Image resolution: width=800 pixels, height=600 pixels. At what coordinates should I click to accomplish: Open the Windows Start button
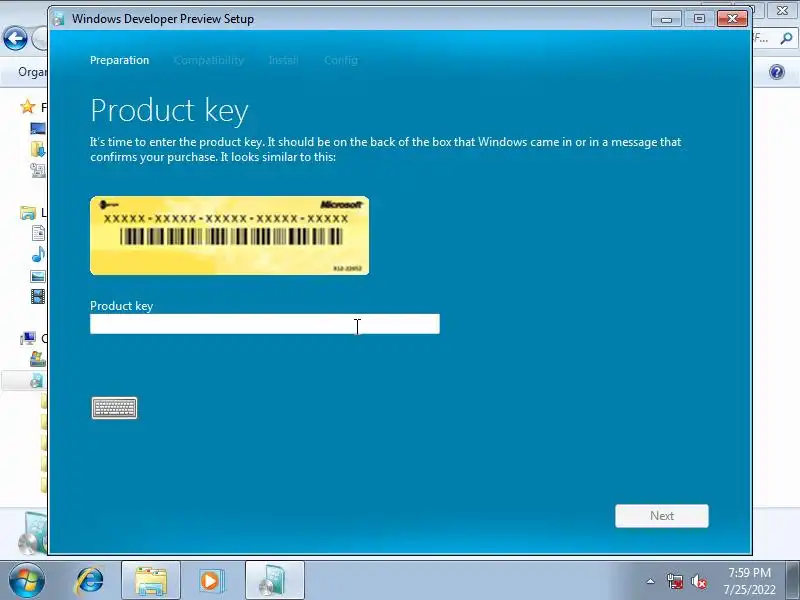pyautogui.click(x=27, y=581)
